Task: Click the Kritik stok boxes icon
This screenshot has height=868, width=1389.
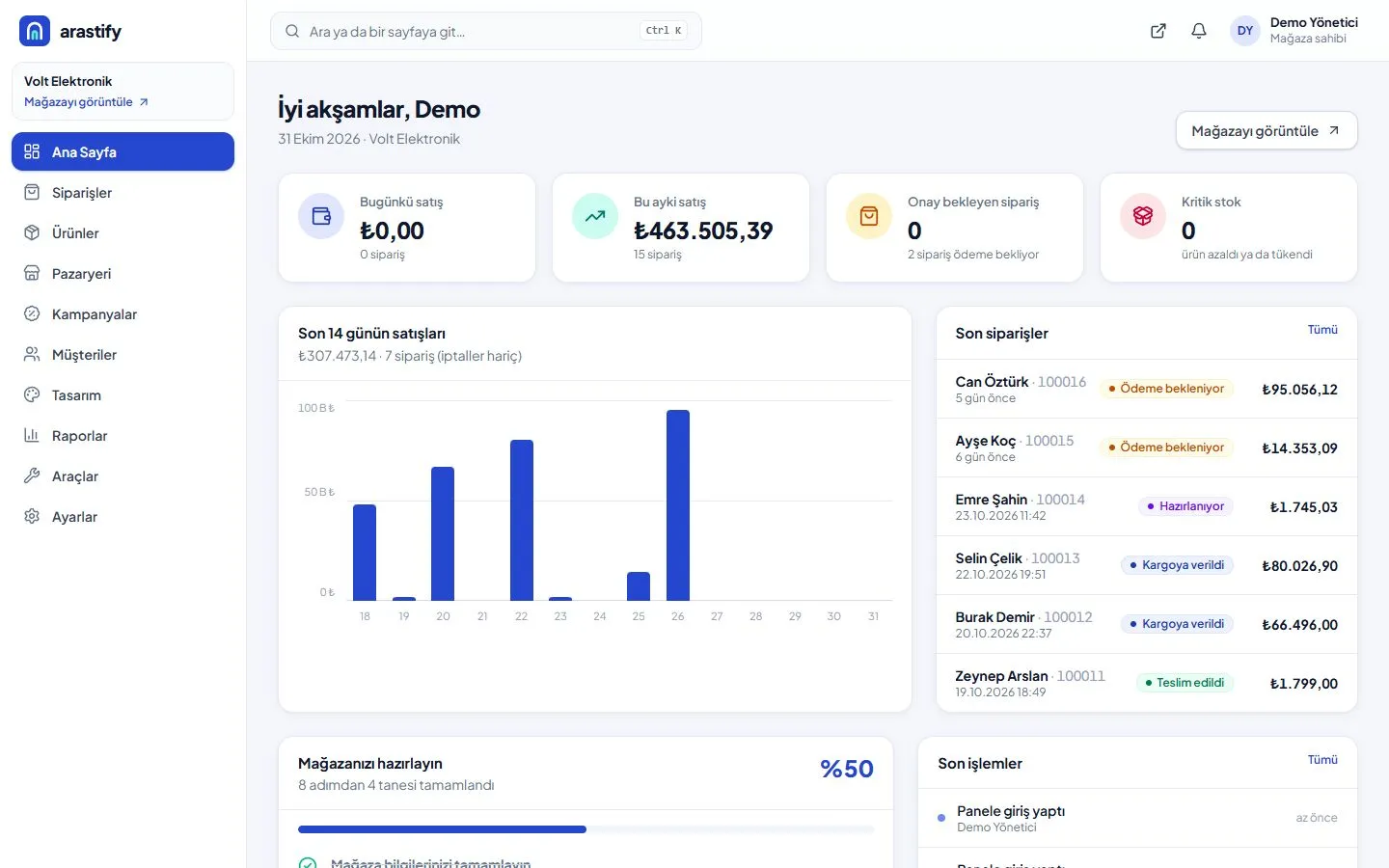Action: click(1143, 216)
